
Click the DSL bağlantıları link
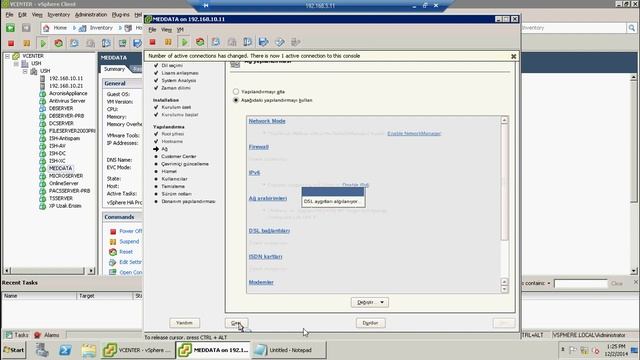pos(269,231)
